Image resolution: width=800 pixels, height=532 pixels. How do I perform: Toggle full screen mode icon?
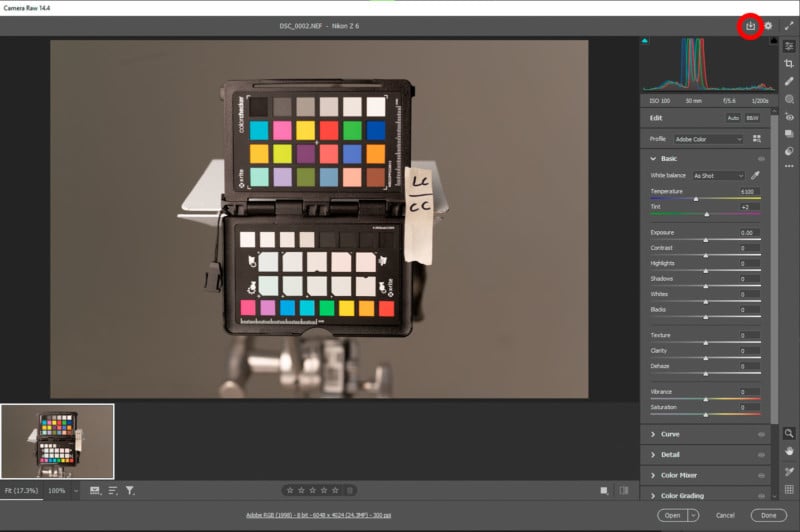click(x=789, y=26)
